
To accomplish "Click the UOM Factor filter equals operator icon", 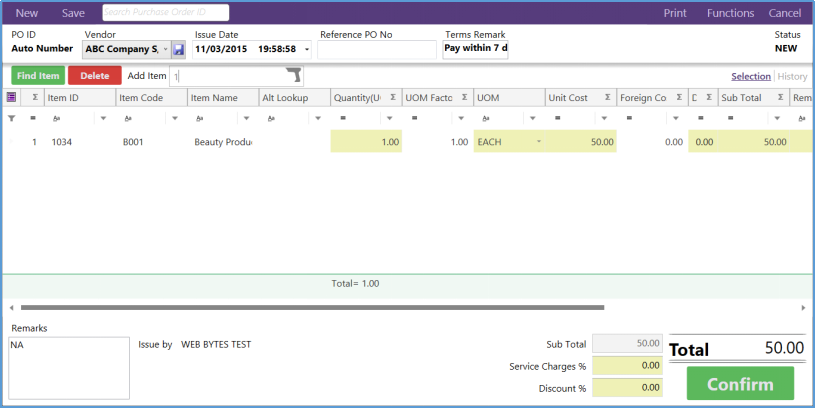I will point(414,119).
